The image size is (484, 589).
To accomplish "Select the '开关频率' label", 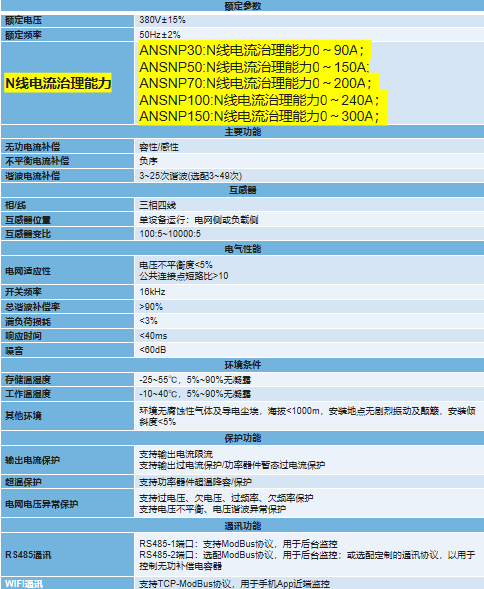I will 23,292.
